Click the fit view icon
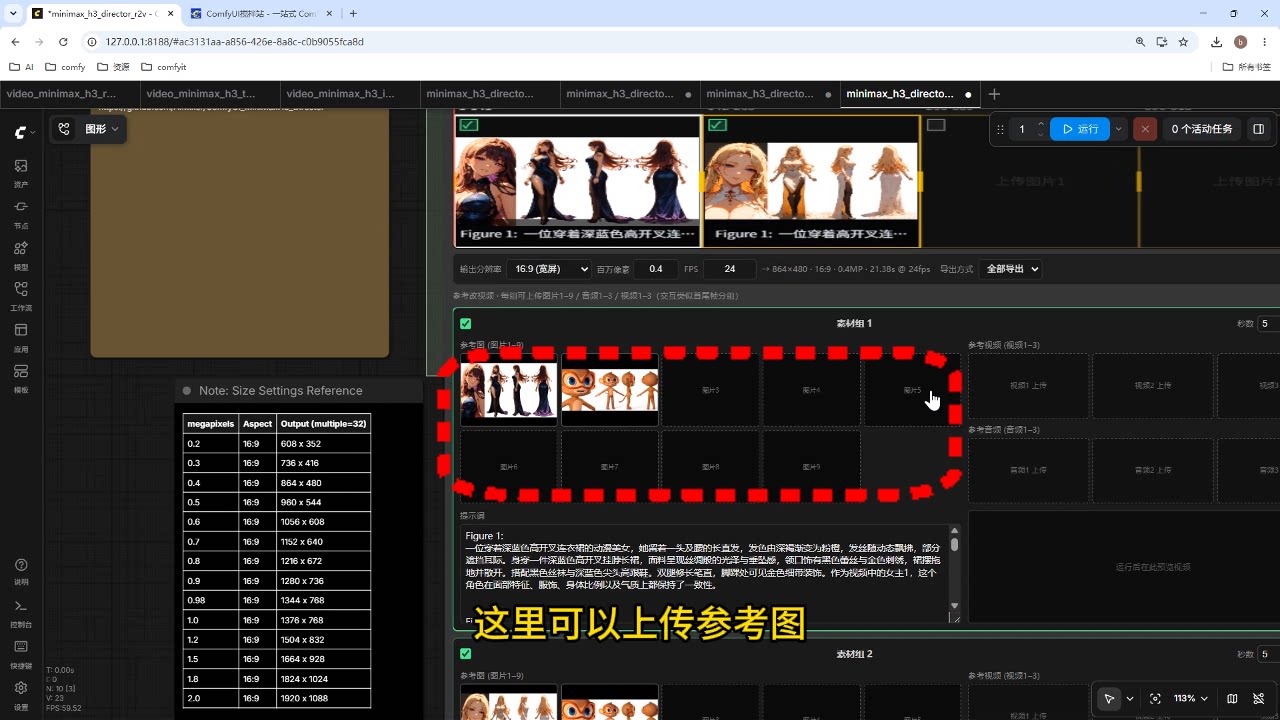Viewport: 1280px width, 720px height. (x=1156, y=698)
